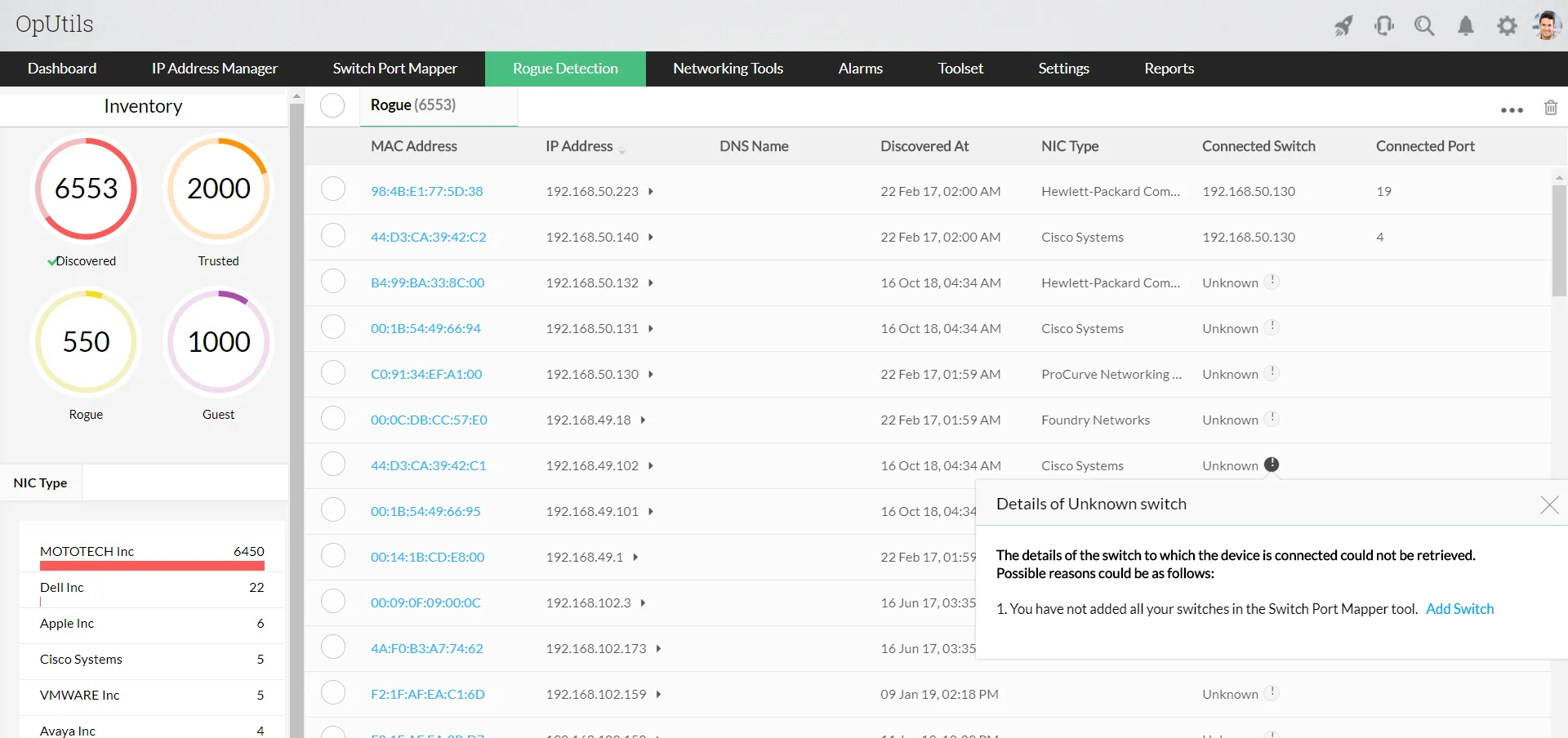Image resolution: width=1568 pixels, height=738 pixels.
Task: Click the trash delete icon
Action: (x=1551, y=108)
